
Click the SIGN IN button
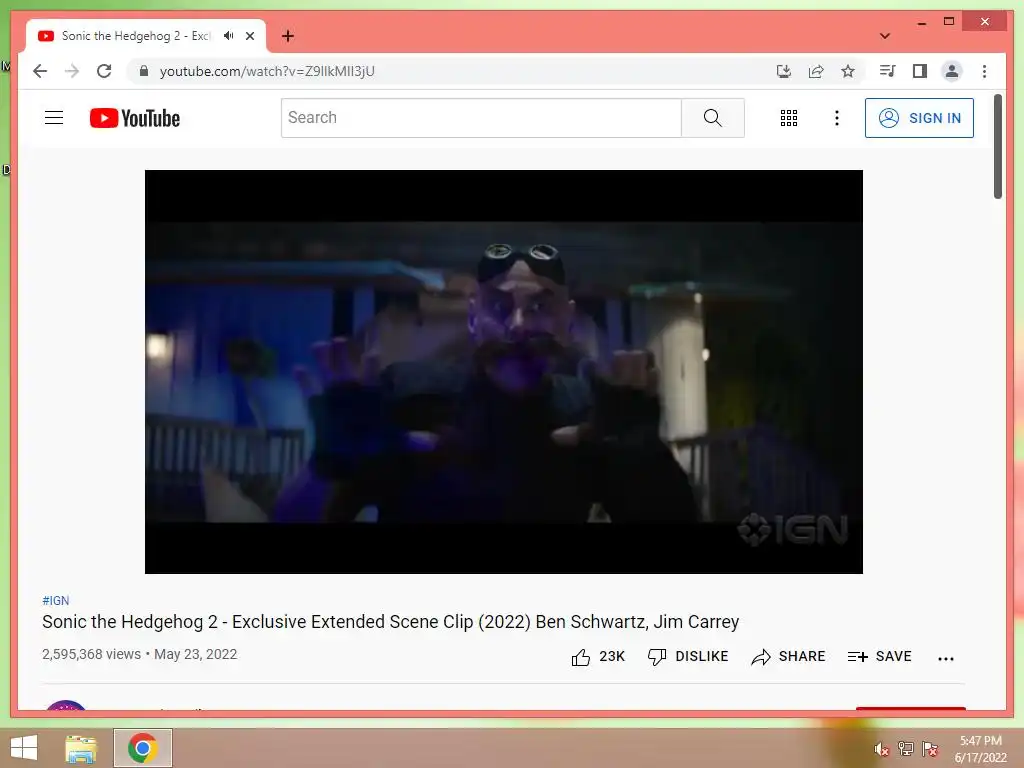coord(919,118)
